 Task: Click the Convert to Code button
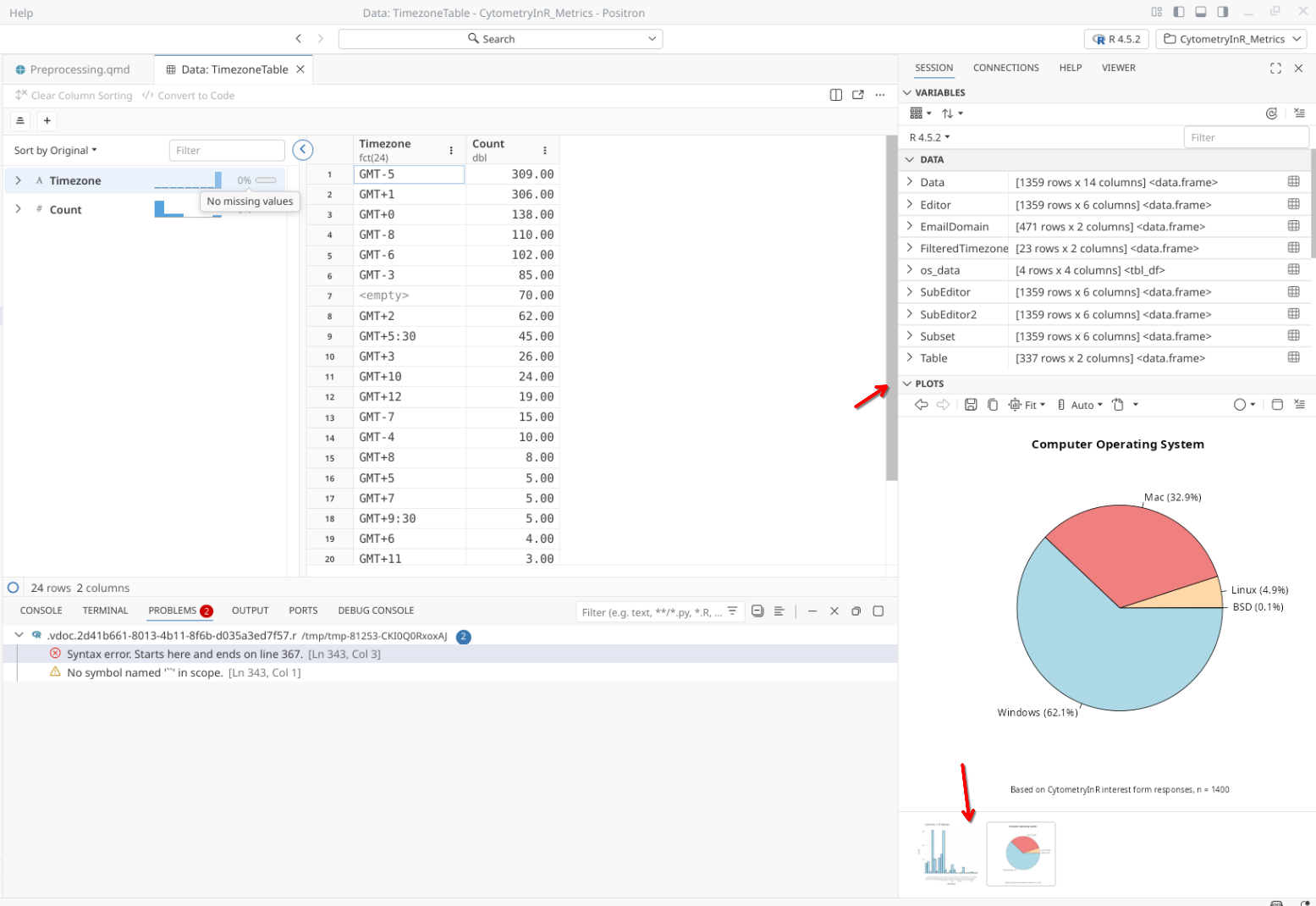pos(189,96)
